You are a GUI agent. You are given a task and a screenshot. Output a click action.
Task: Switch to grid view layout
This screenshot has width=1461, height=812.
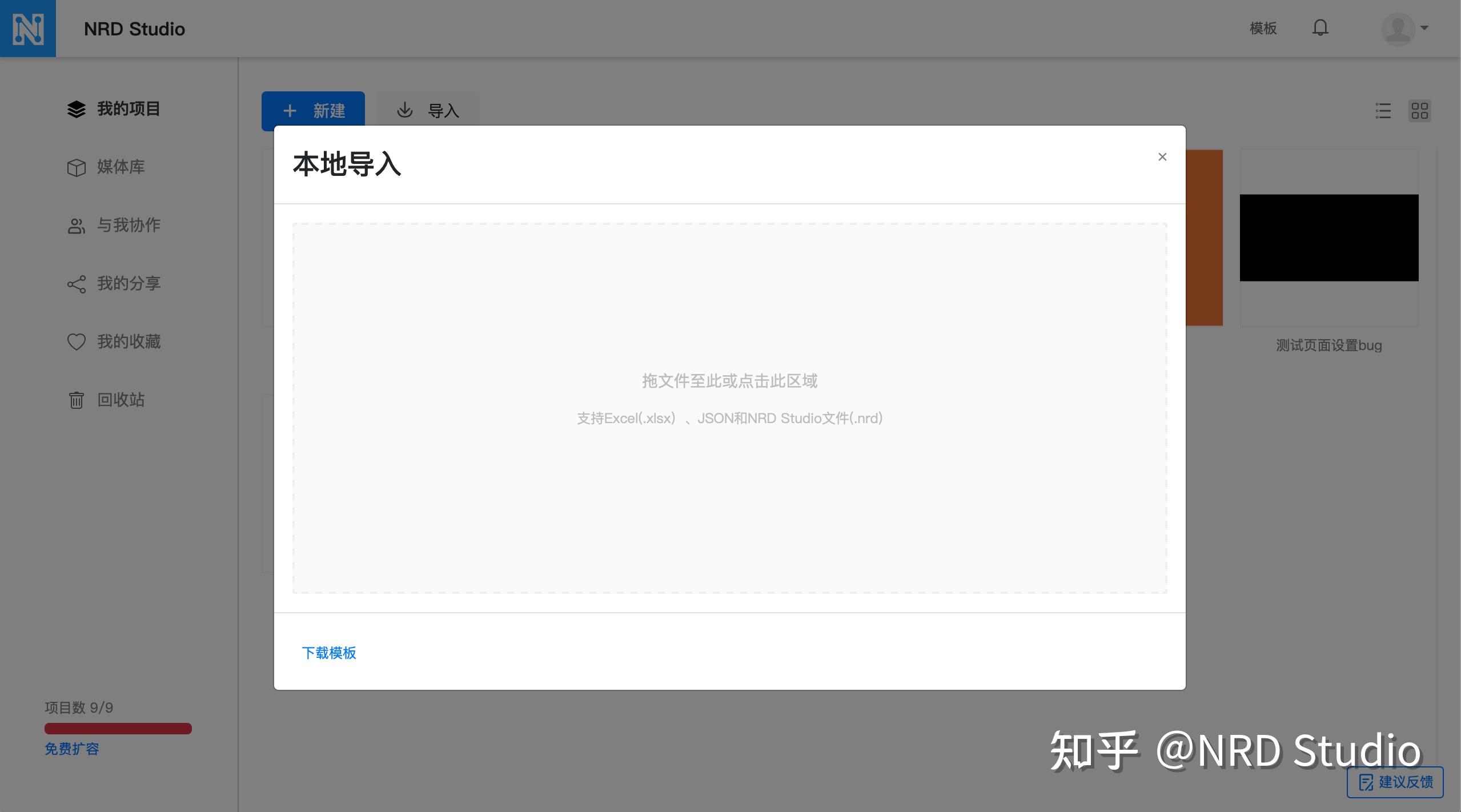[1420, 110]
